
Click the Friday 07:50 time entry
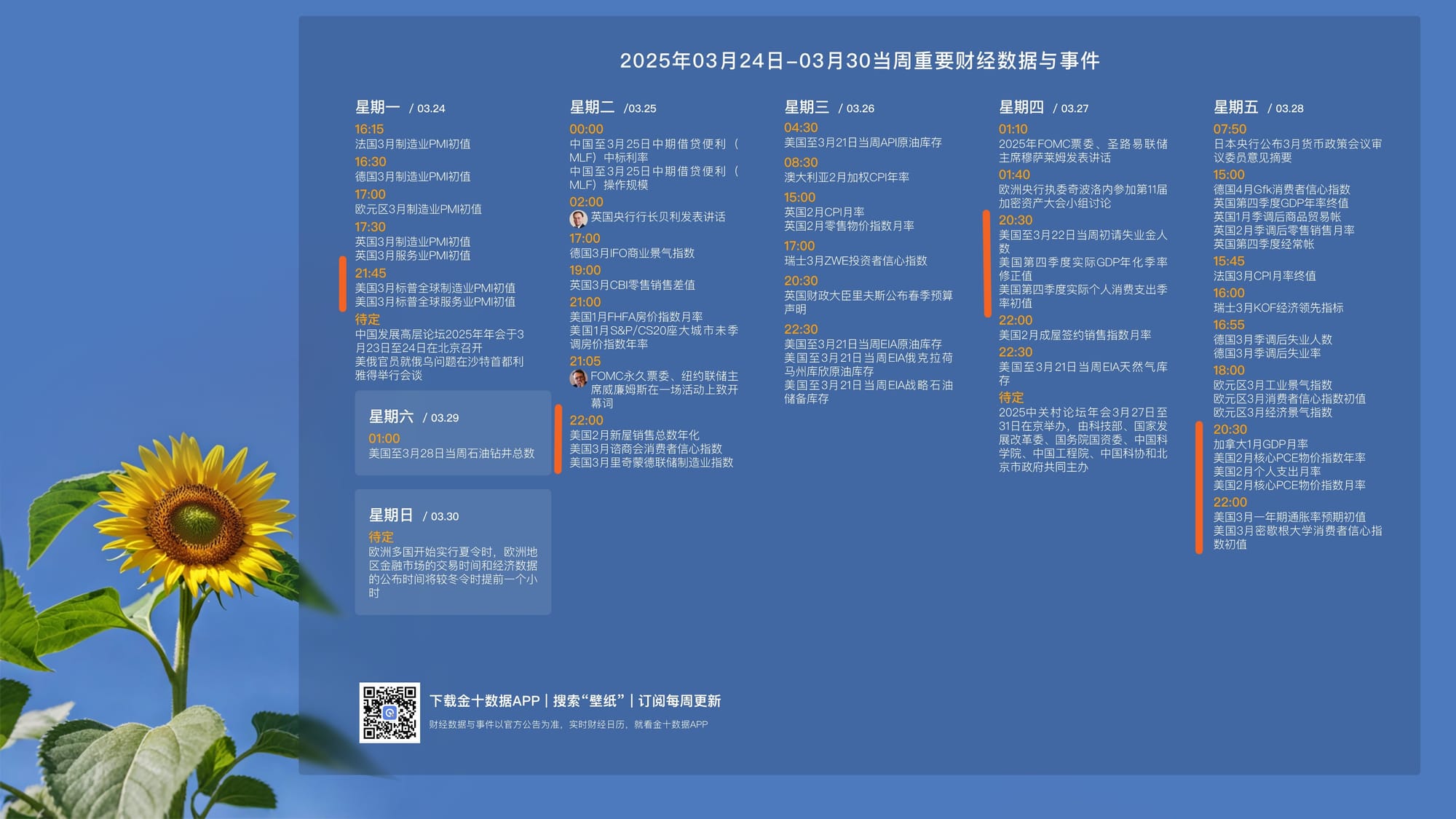point(1230,130)
